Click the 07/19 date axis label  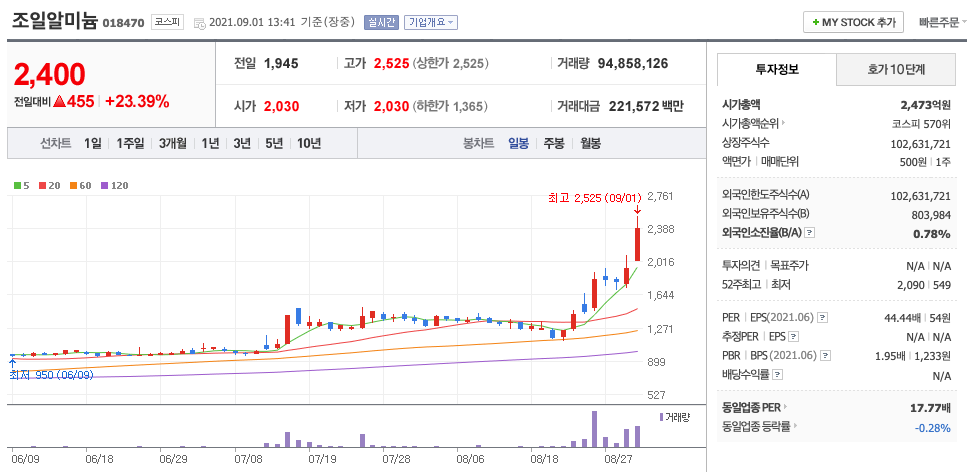(x=322, y=460)
